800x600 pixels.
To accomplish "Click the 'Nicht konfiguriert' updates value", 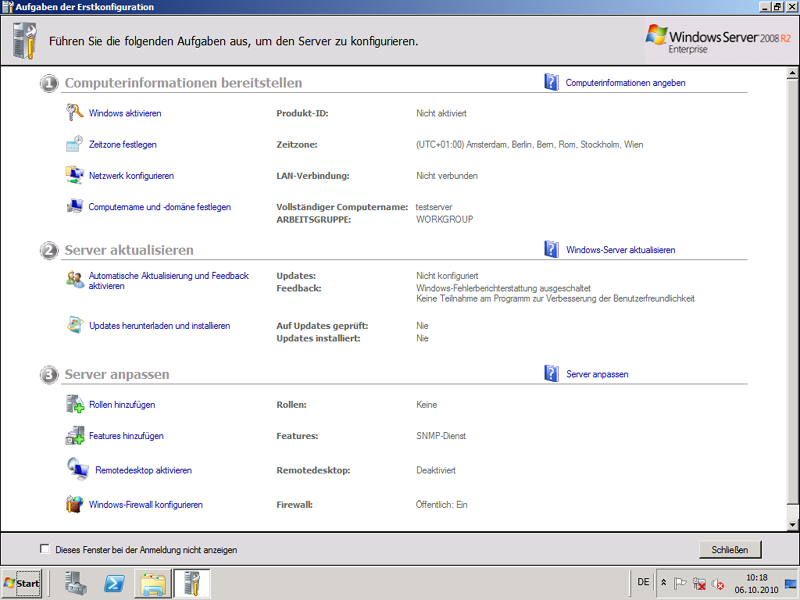I will pyautogui.click(x=447, y=276).
